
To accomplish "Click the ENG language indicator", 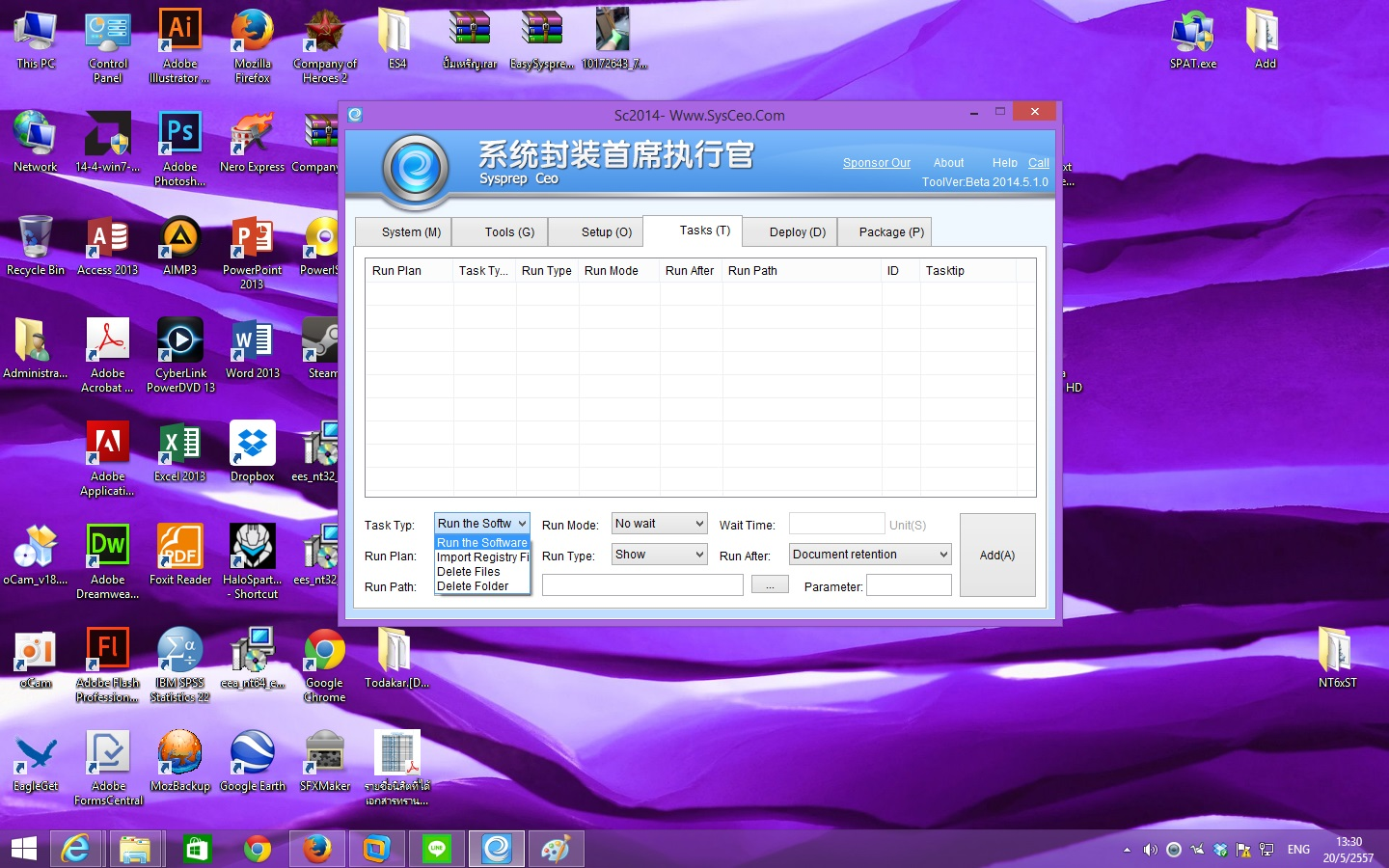I will (x=1298, y=850).
